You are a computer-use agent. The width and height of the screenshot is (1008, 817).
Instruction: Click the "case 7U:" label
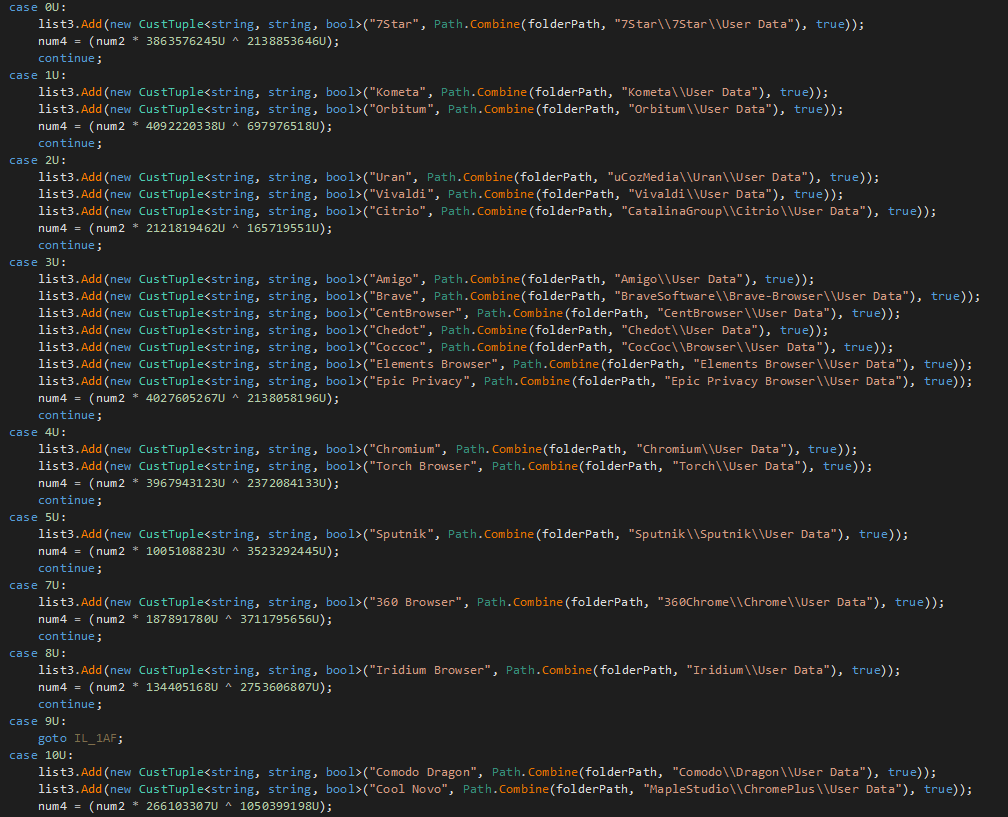click(x=37, y=586)
